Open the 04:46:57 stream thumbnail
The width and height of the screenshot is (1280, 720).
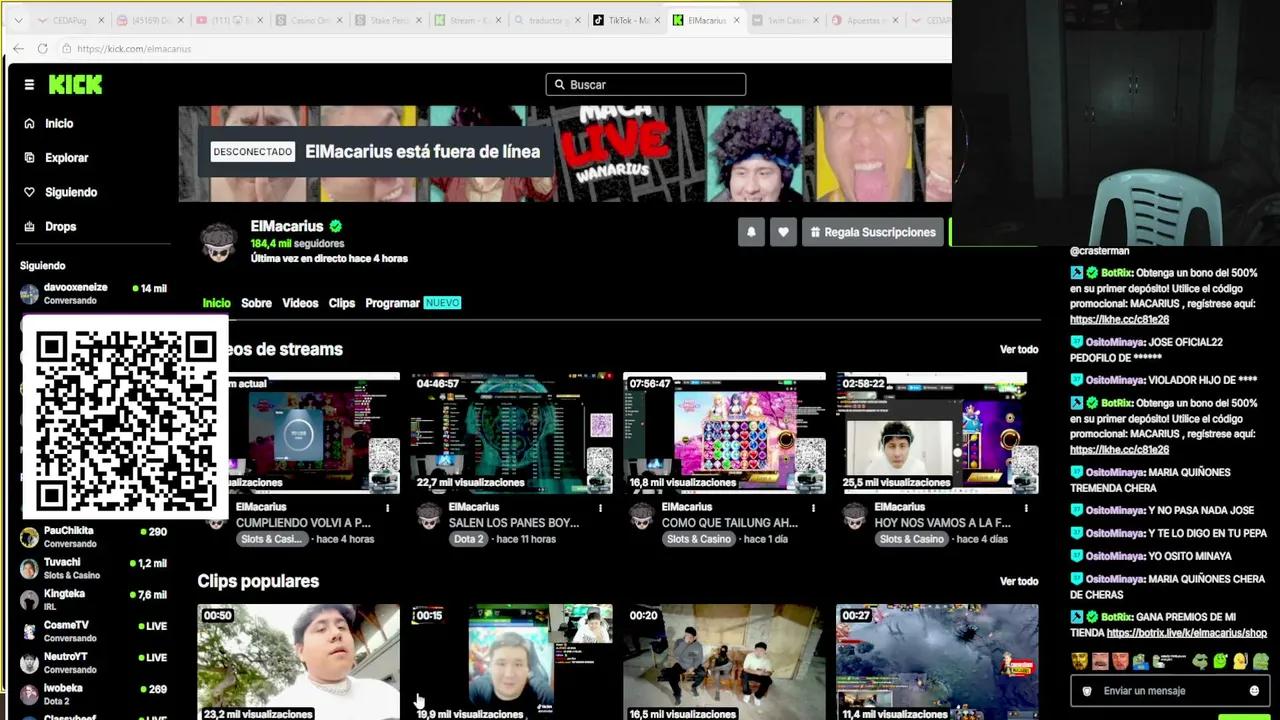pos(512,433)
